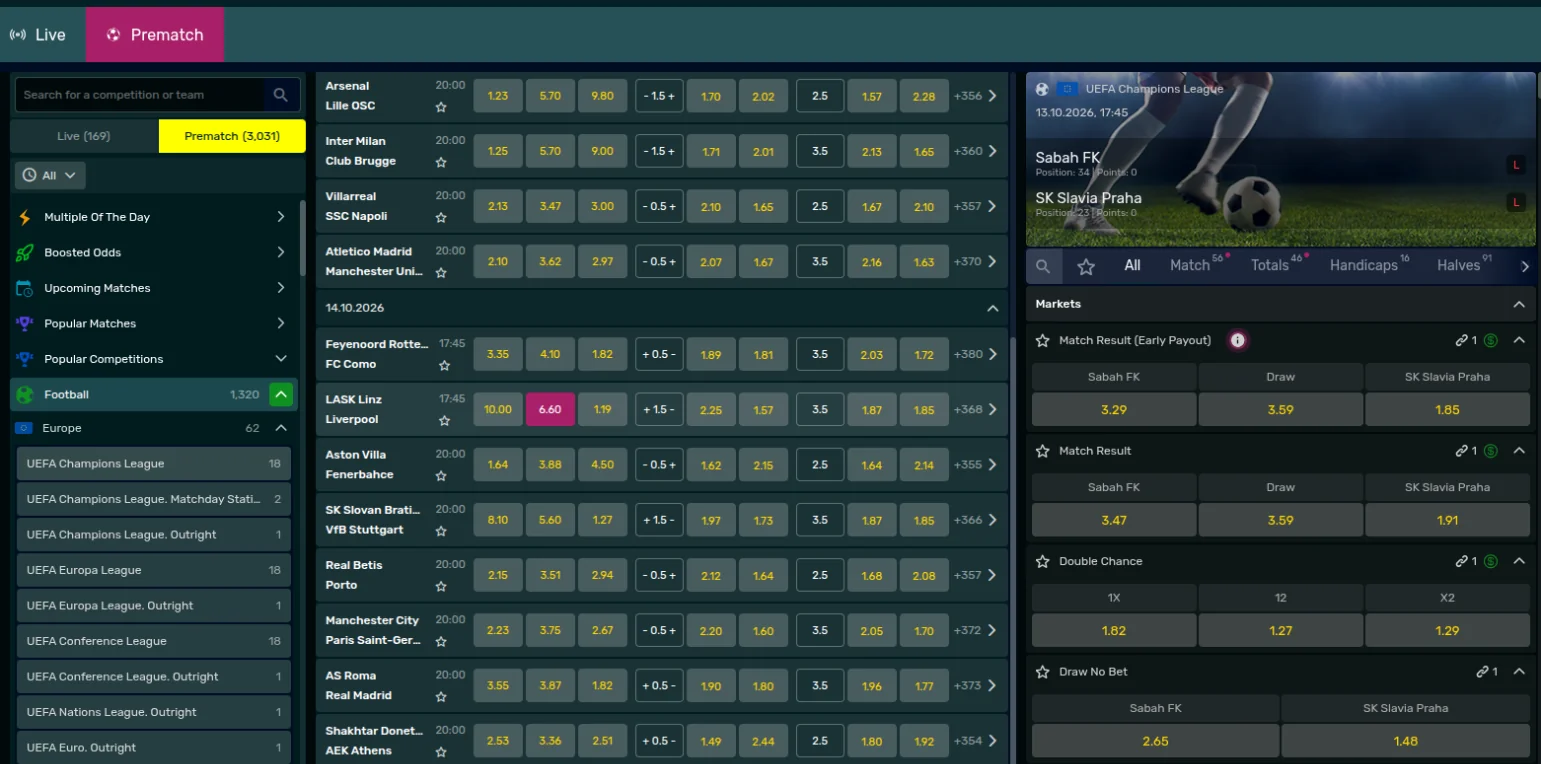Favorite the Match Result (Early Payout) market
Screen dimensions: 1541x764
(1043, 340)
